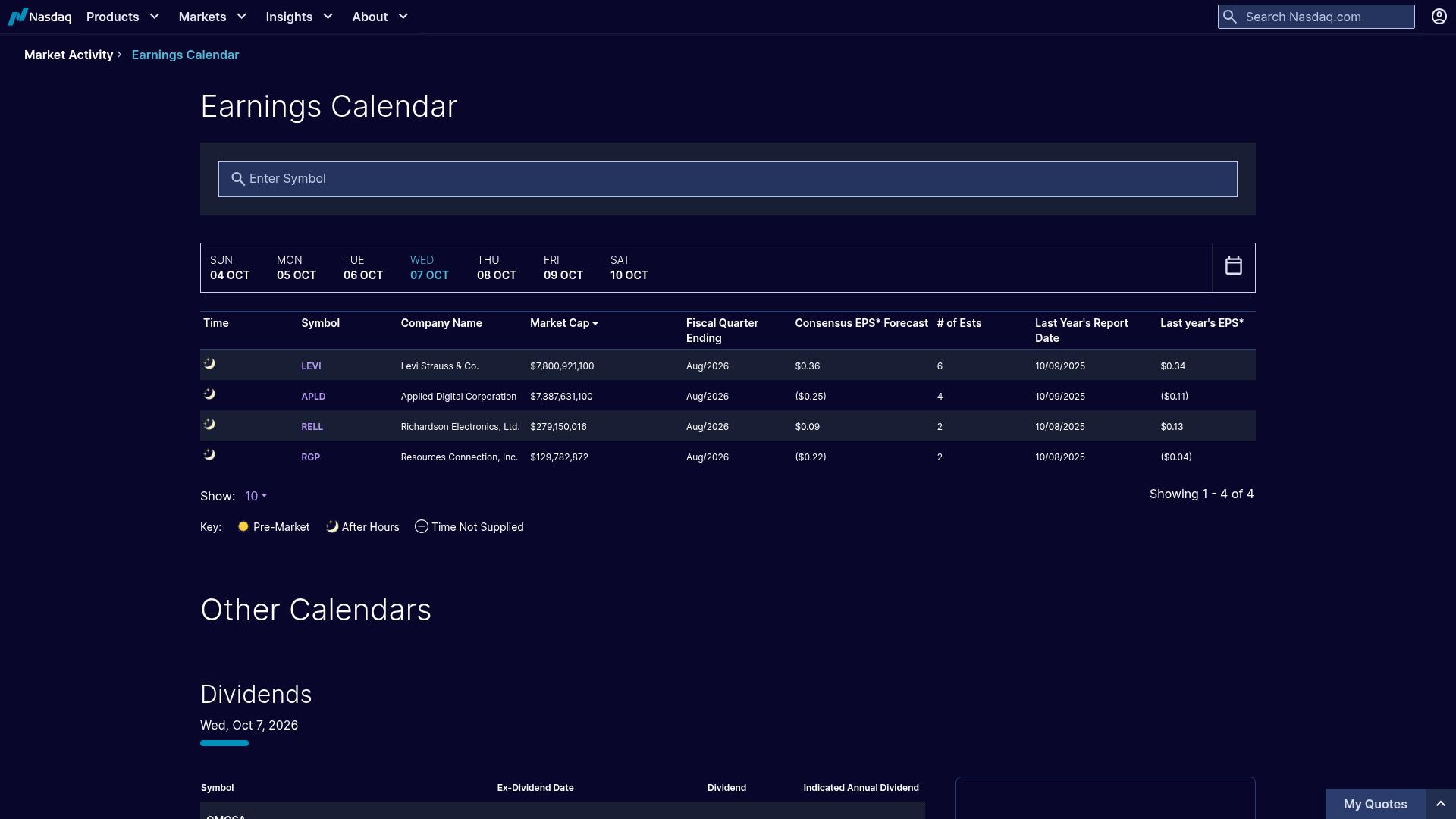Click the Last year's EPS* header
The image size is (1456, 819).
1202,323
